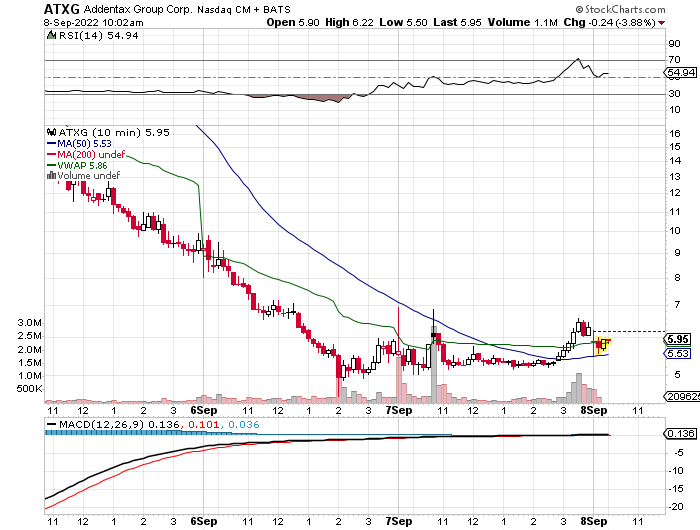The image size is (700, 530).
Task: Click the 7 label on the price axis
Action: pos(677,305)
